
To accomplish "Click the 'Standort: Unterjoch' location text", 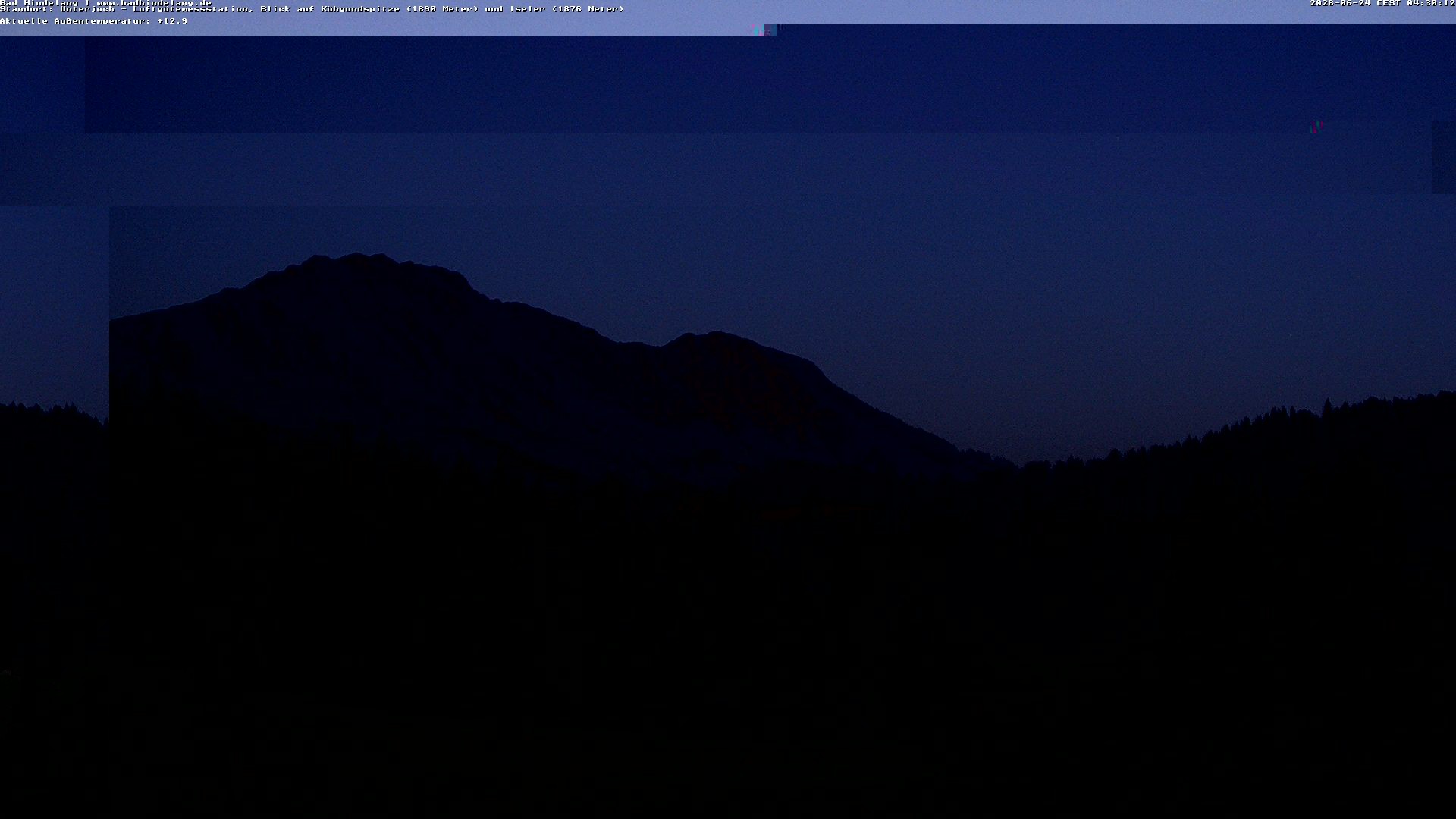I will [57, 9].
